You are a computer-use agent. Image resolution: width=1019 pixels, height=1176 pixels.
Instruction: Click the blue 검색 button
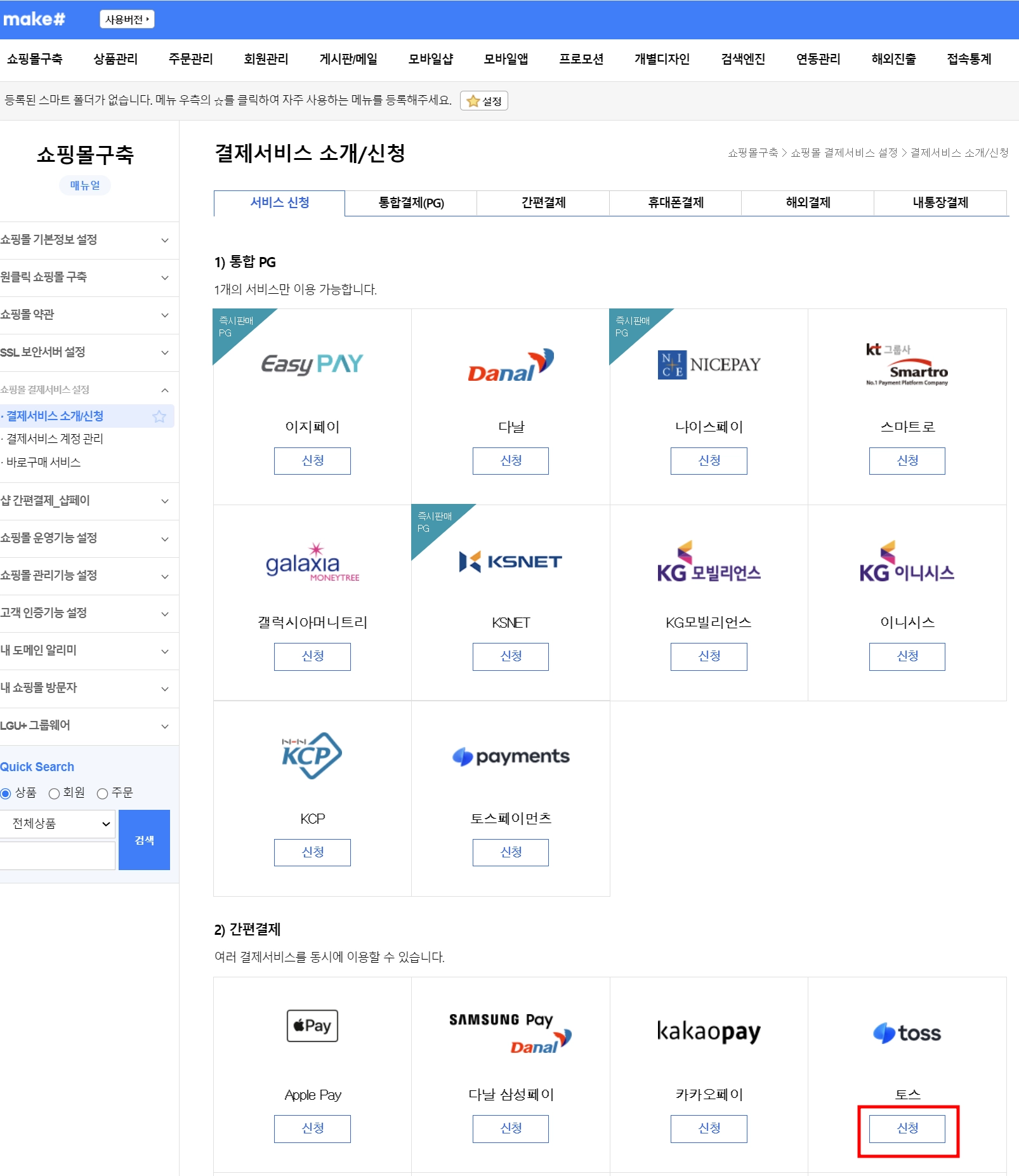click(x=144, y=840)
